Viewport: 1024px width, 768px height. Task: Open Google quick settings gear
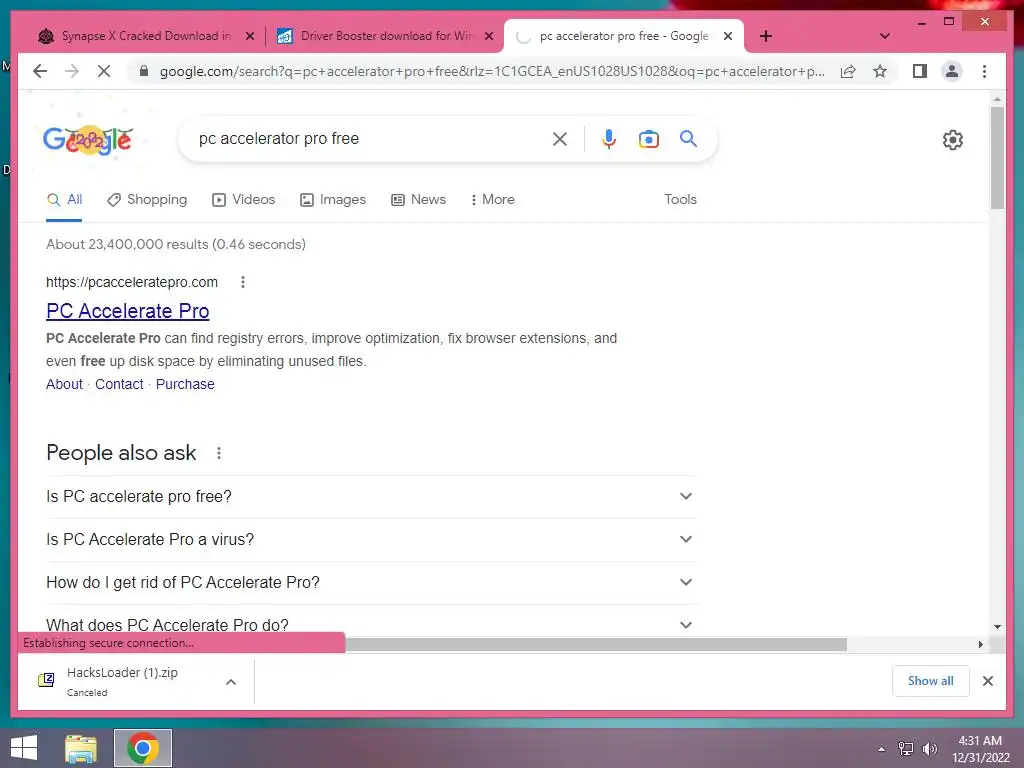(x=953, y=140)
